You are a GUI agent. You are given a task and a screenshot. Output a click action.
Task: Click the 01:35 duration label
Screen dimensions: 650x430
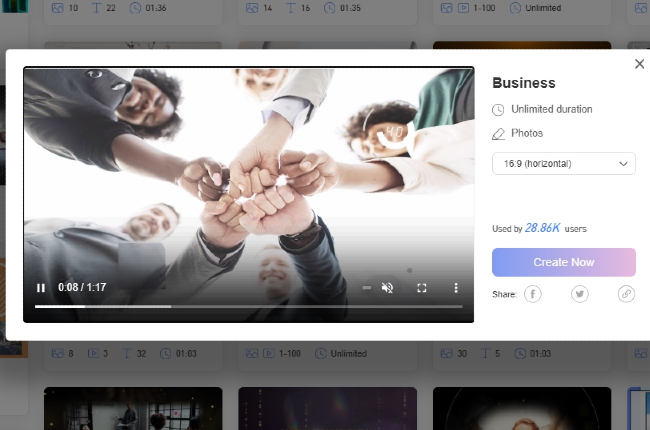click(x=350, y=8)
